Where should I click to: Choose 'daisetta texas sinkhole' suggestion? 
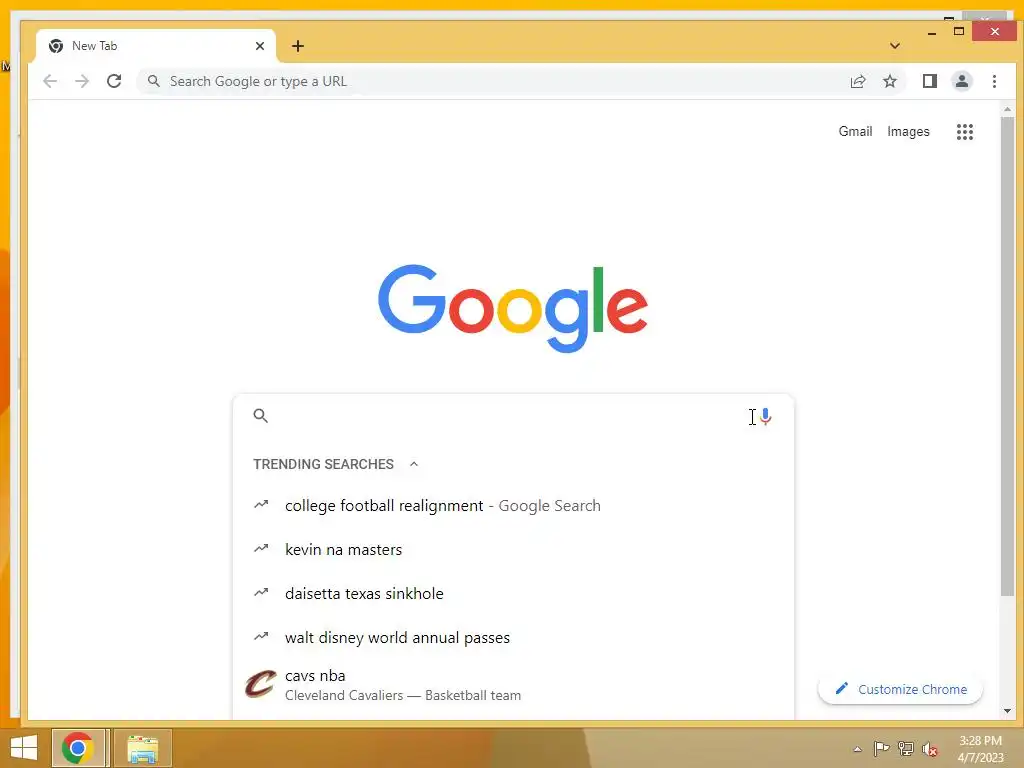(513, 594)
